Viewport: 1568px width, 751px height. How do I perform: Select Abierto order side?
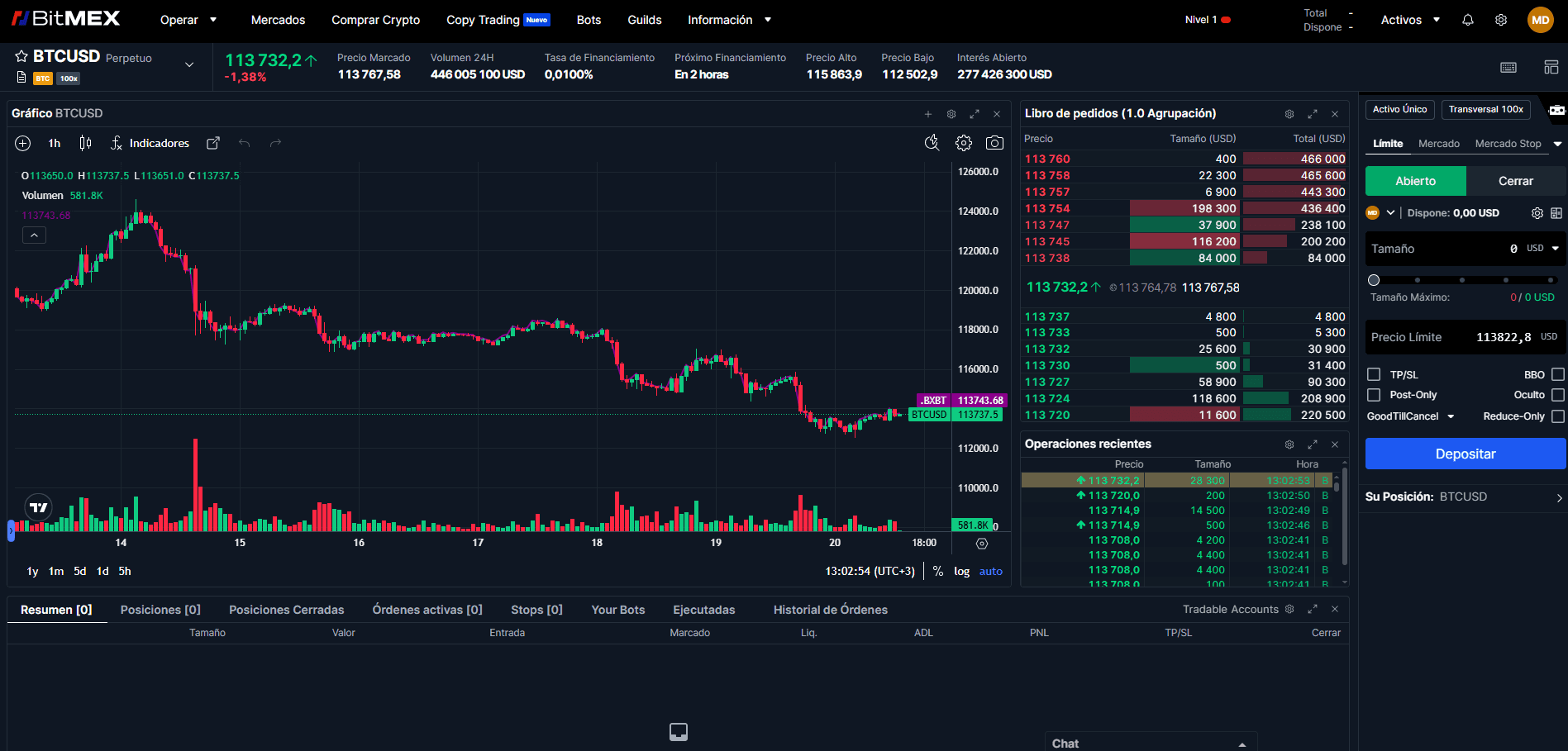click(x=1415, y=181)
